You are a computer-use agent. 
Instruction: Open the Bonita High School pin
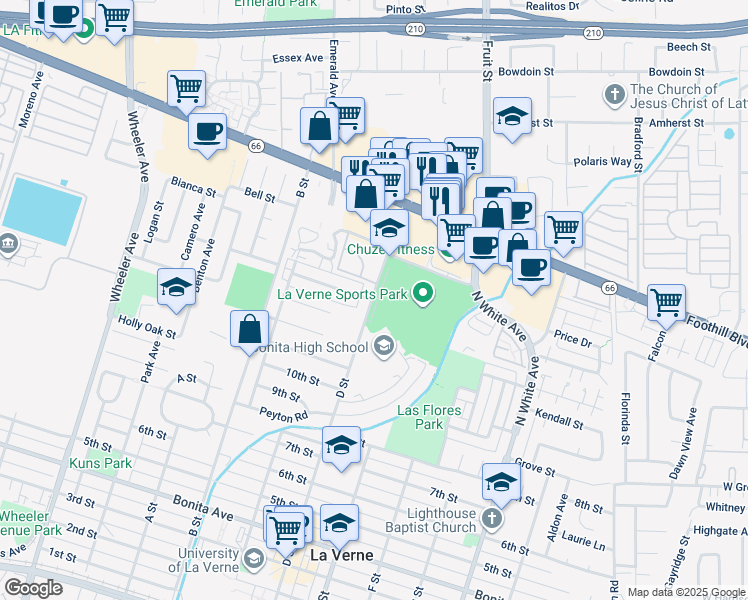click(x=382, y=346)
